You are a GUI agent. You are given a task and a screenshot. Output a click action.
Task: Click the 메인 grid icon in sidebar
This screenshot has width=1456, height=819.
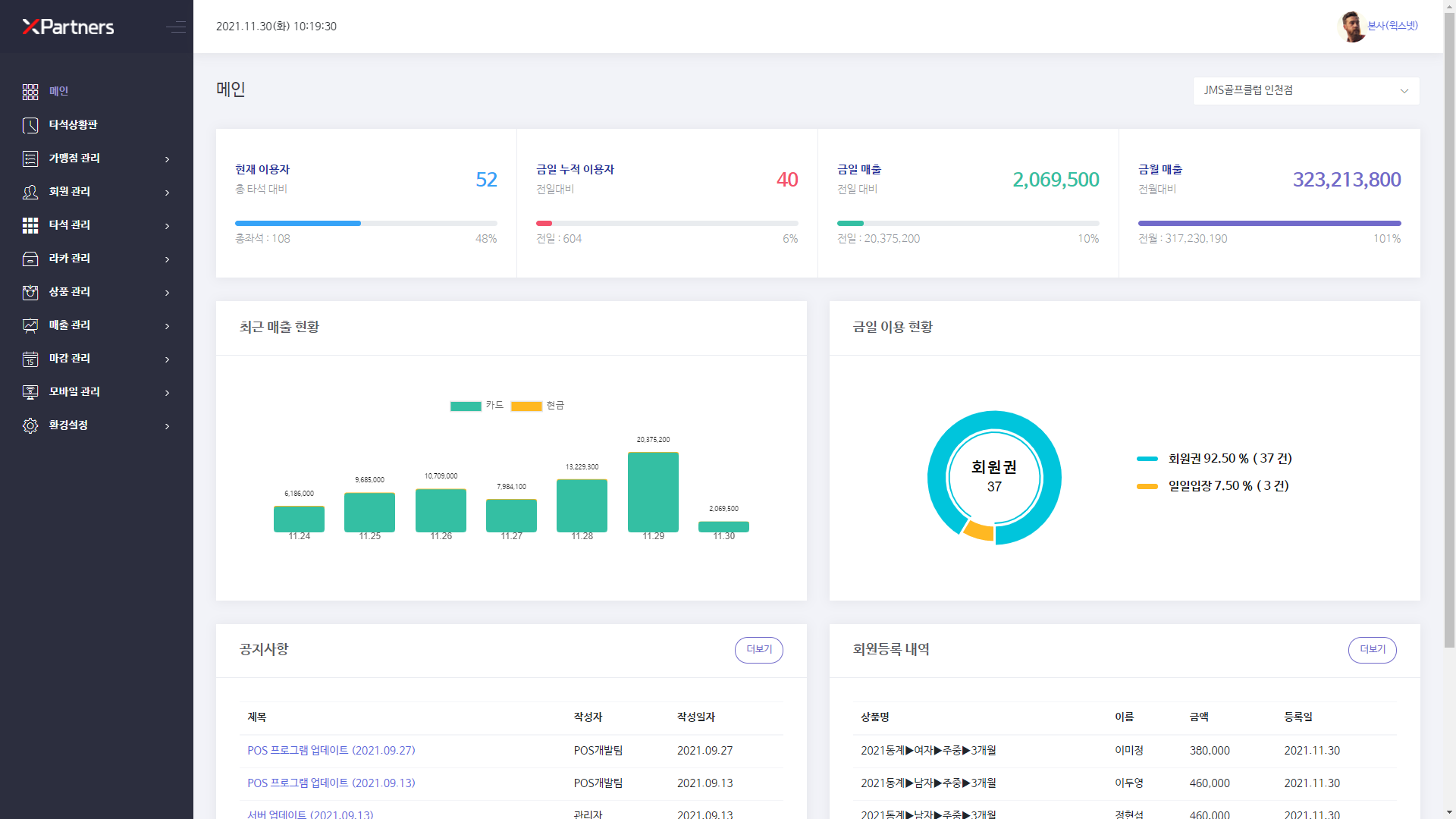pyautogui.click(x=30, y=92)
